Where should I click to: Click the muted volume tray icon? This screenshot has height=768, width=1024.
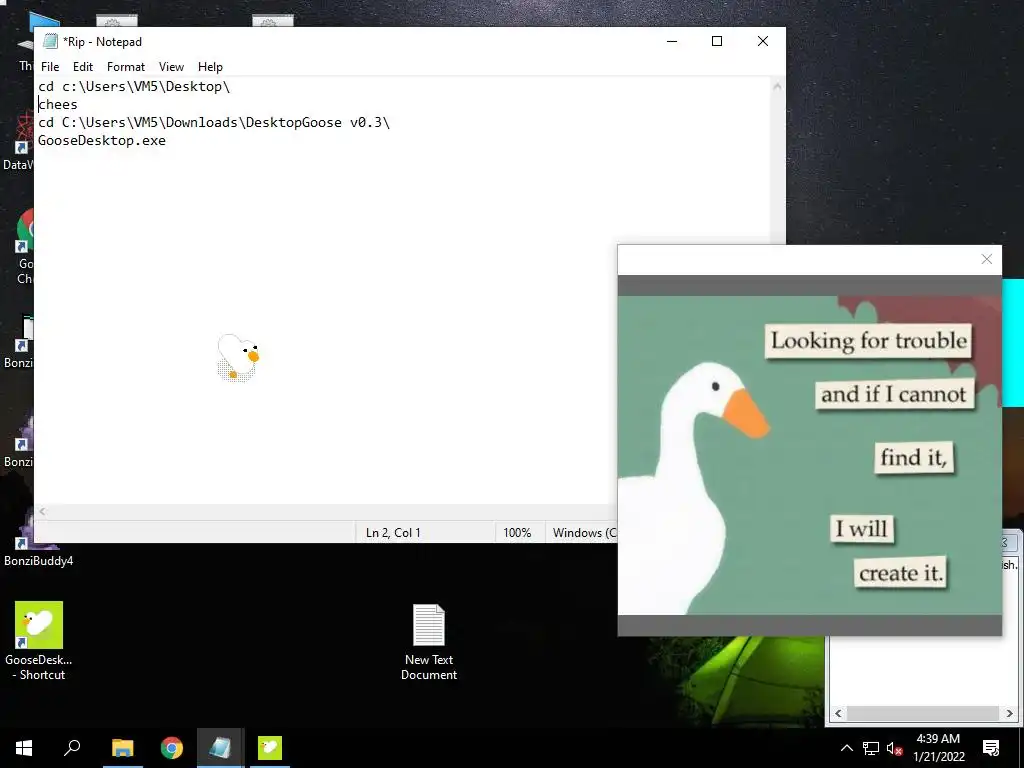point(894,748)
